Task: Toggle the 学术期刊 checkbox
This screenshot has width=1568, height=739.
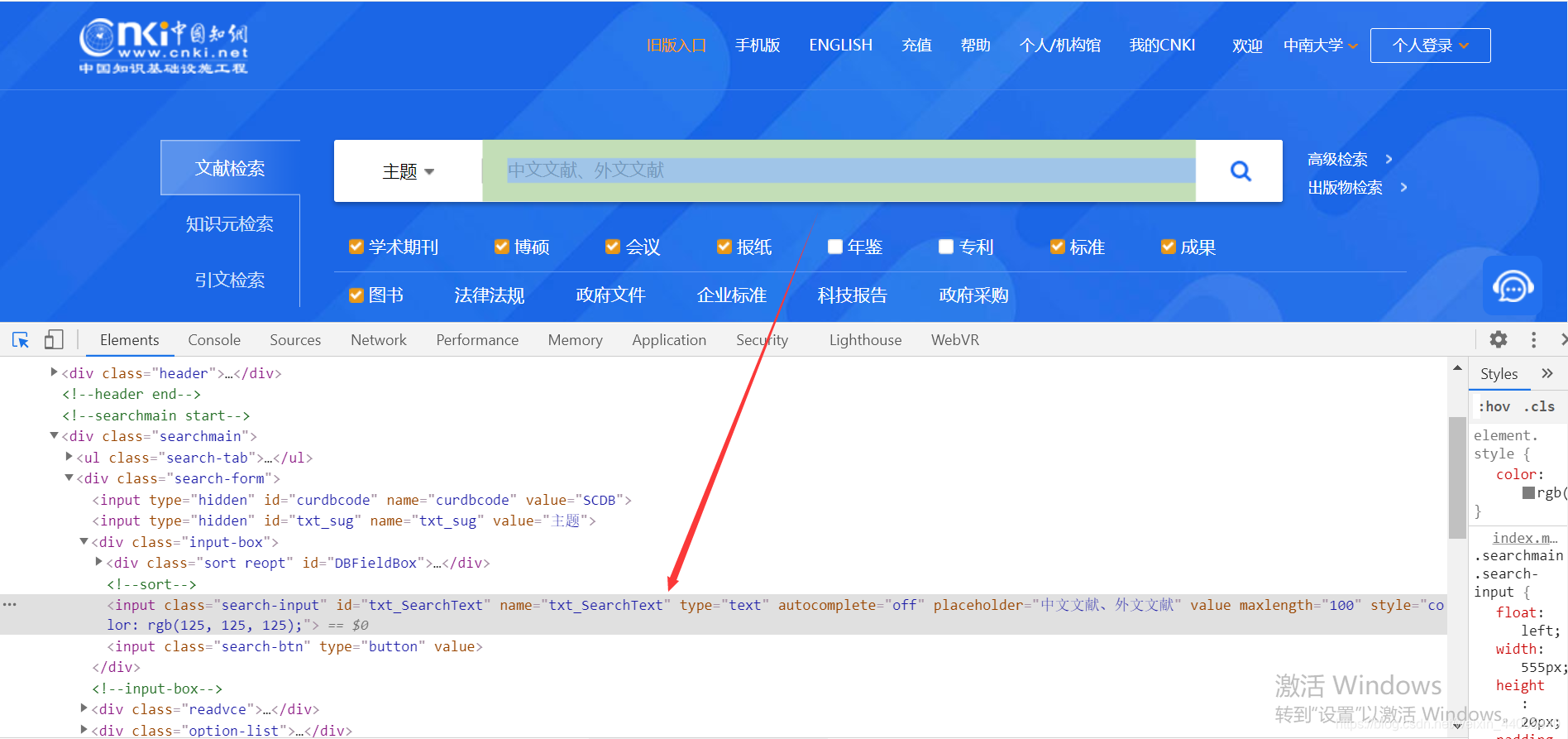Action: tap(356, 247)
